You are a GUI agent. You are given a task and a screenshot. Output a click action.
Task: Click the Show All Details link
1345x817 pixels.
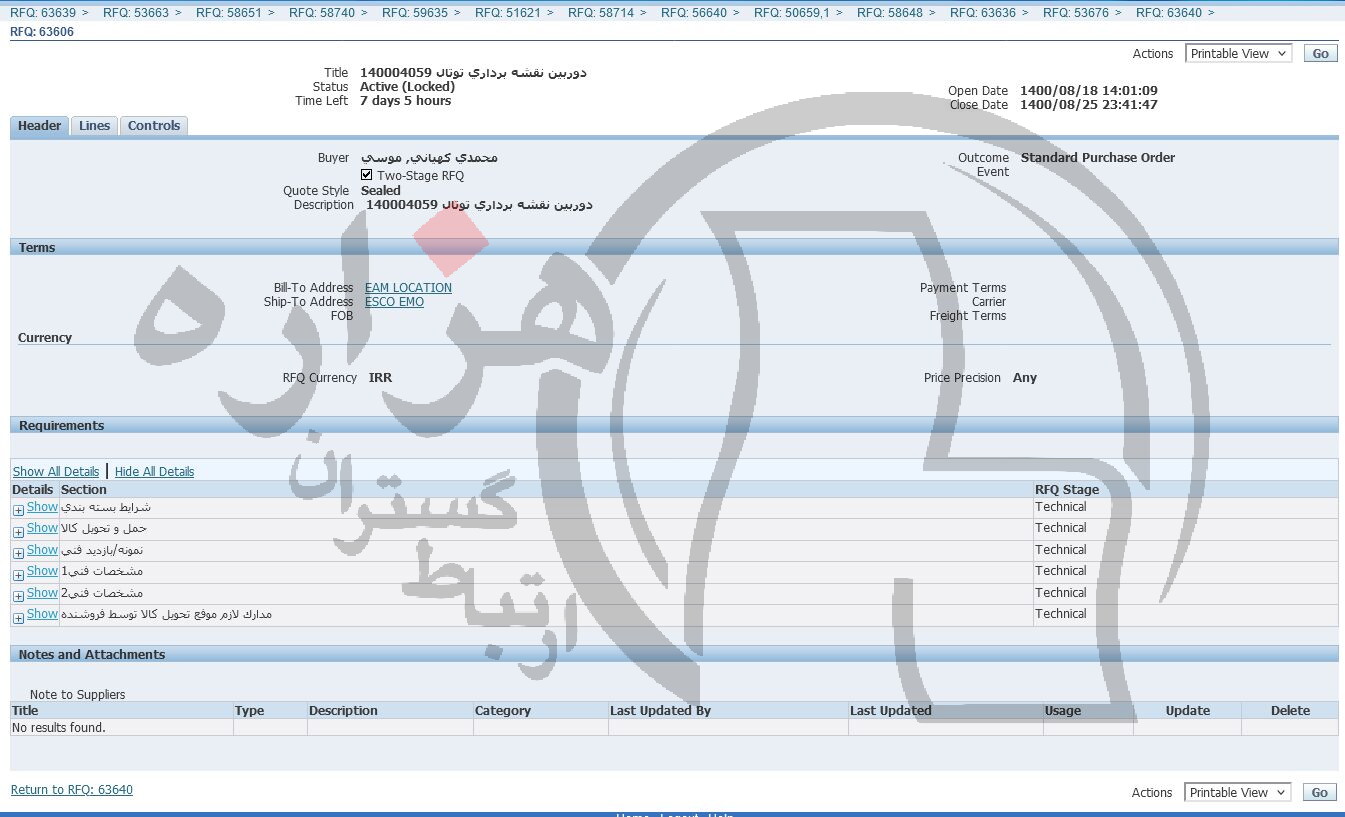(56, 472)
